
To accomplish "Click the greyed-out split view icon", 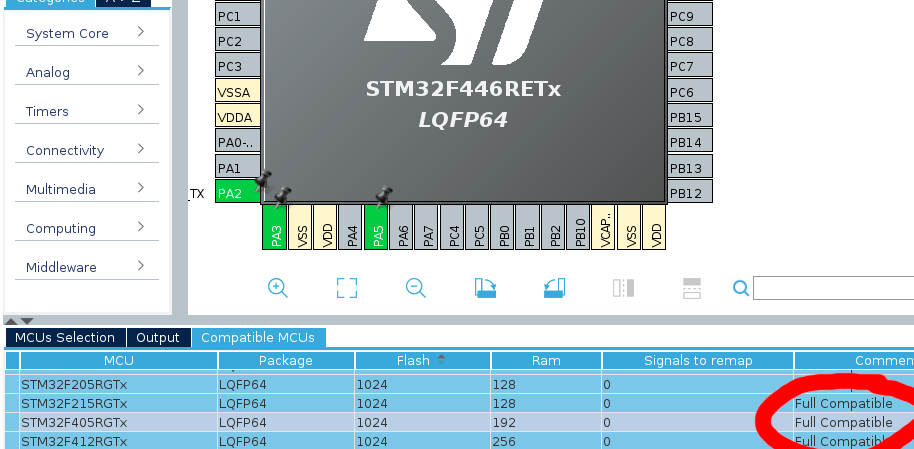I will click(x=623, y=288).
